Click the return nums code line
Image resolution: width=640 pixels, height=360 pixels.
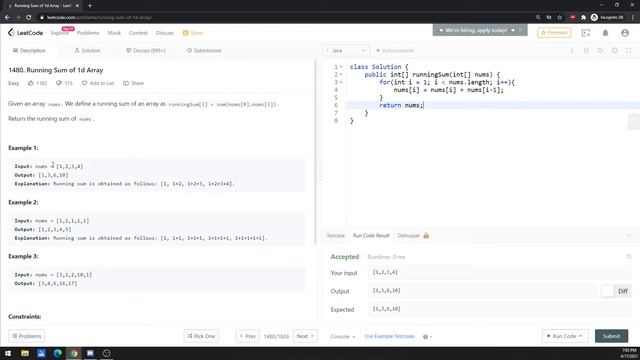(401, 105)
